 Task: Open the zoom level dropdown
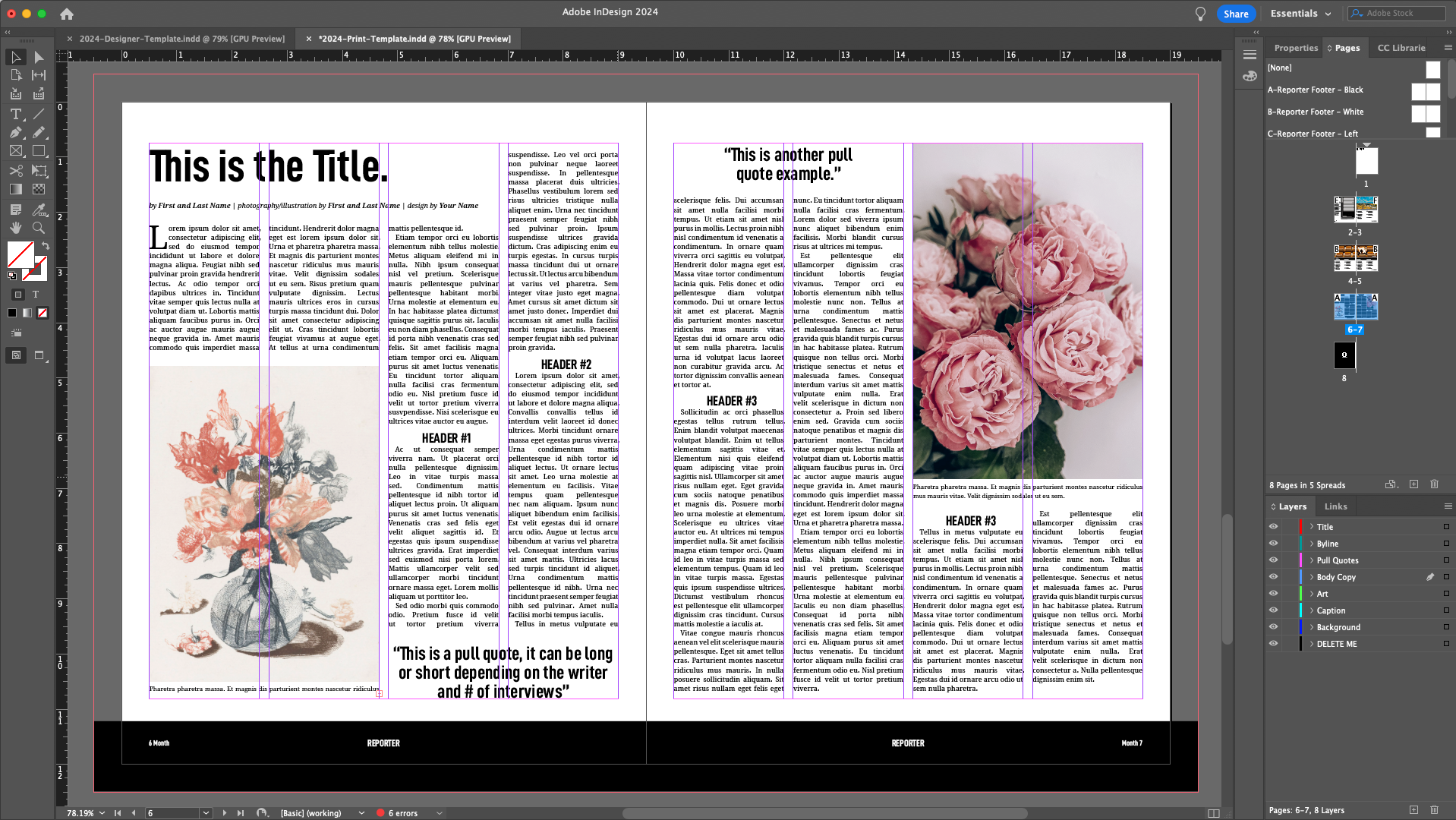[x=102, y=813]
